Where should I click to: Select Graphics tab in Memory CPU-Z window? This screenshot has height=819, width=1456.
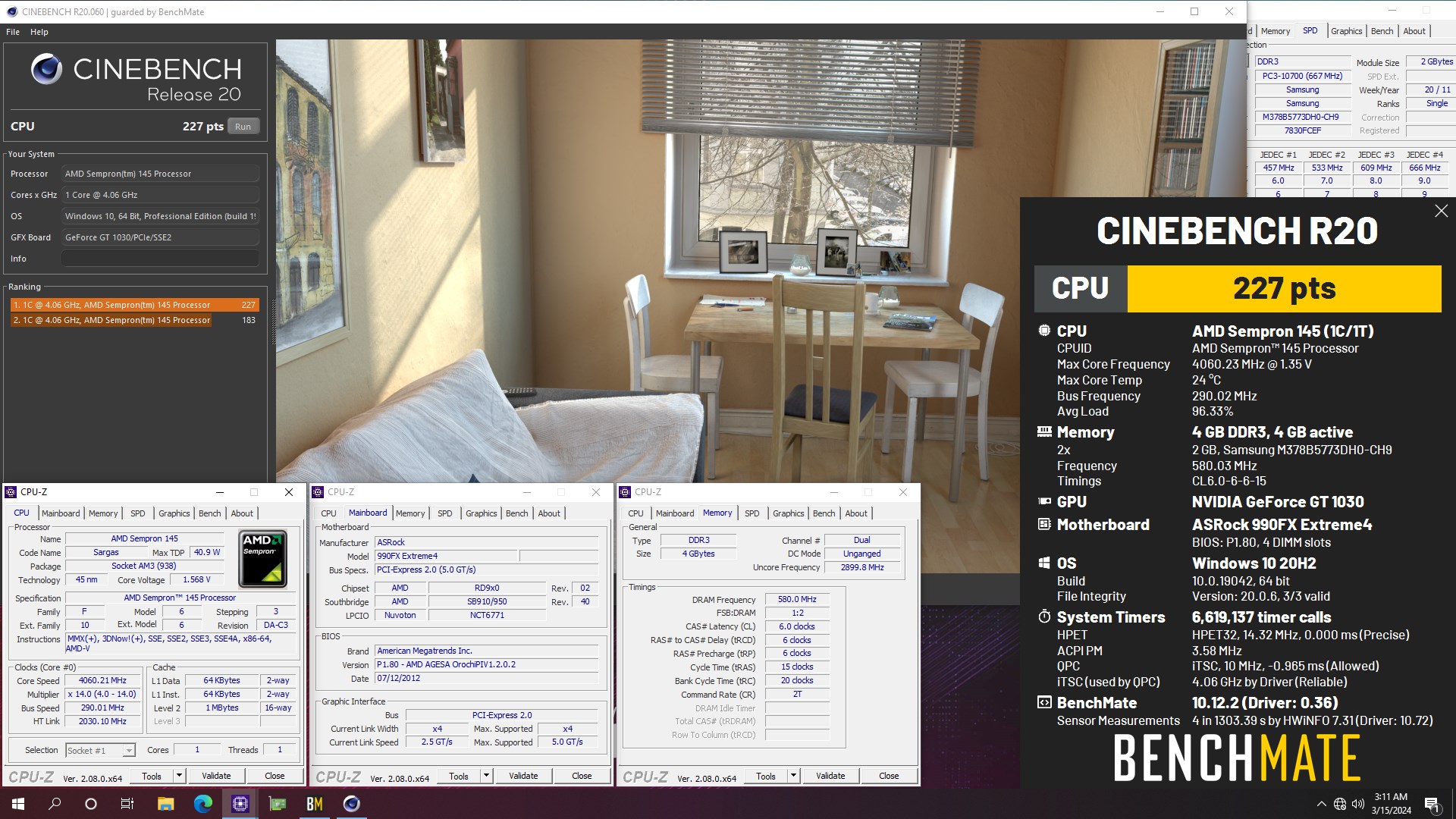pyautogui.click(x=789, y=513)
